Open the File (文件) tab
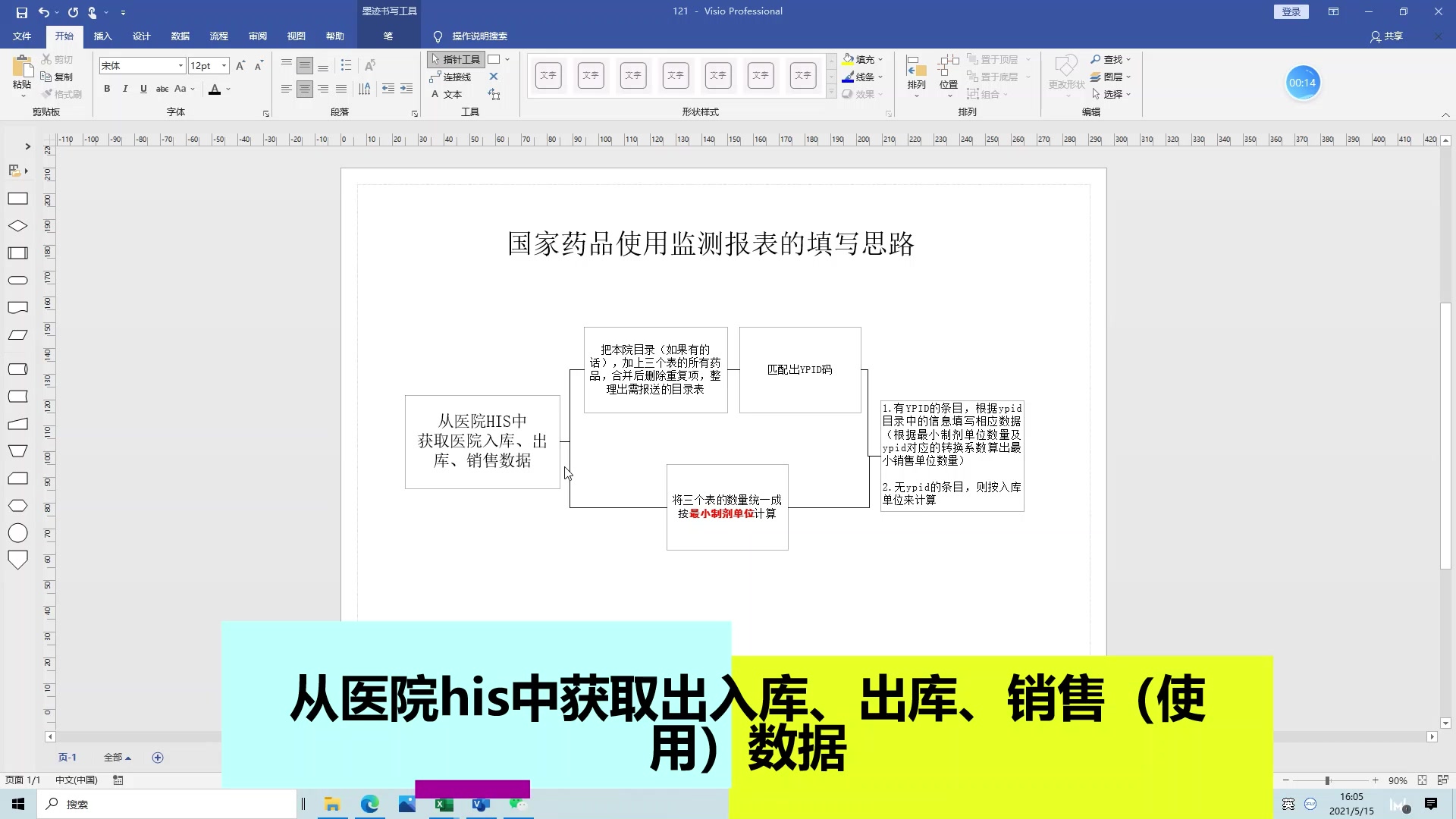 pos(22,36)
